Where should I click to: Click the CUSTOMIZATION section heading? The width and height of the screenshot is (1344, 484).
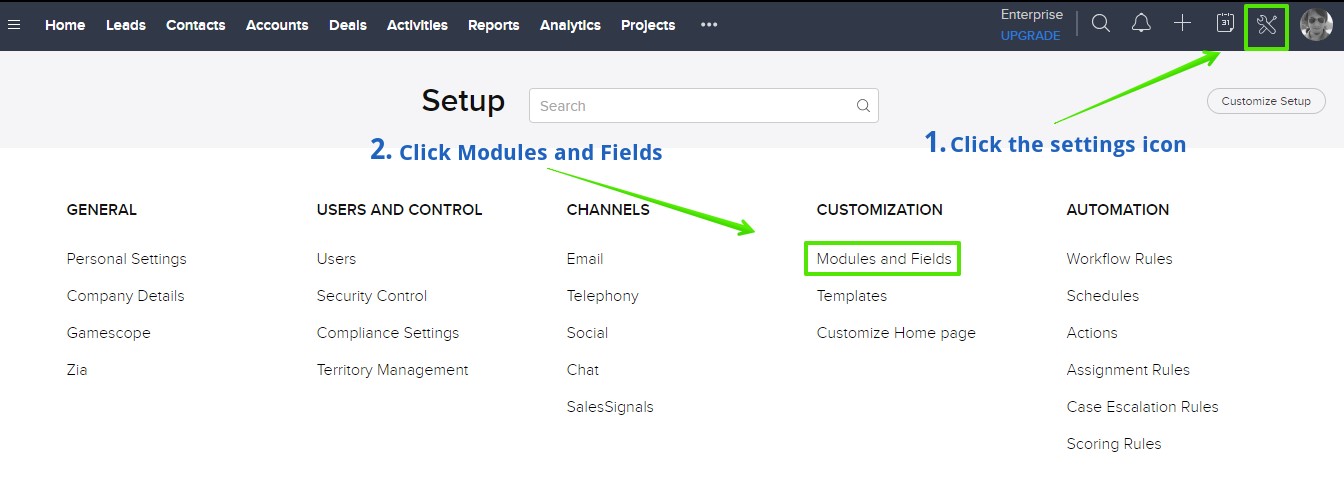click(x=880, y=210)
